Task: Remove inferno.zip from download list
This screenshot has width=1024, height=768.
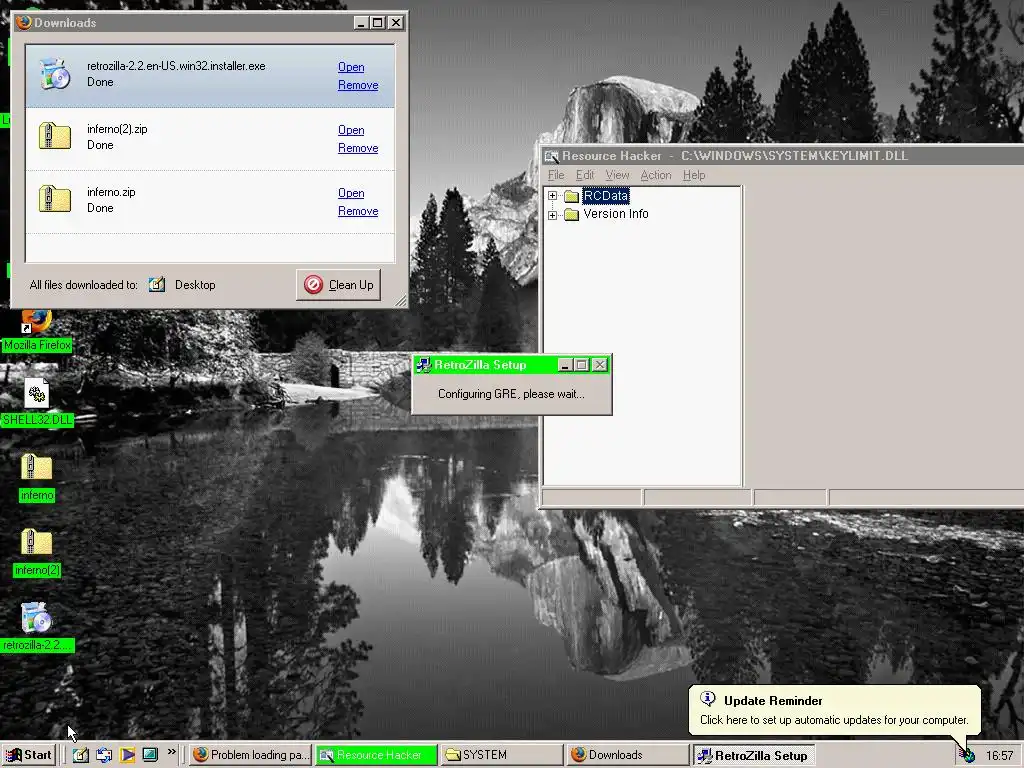Action: point(358,211)
